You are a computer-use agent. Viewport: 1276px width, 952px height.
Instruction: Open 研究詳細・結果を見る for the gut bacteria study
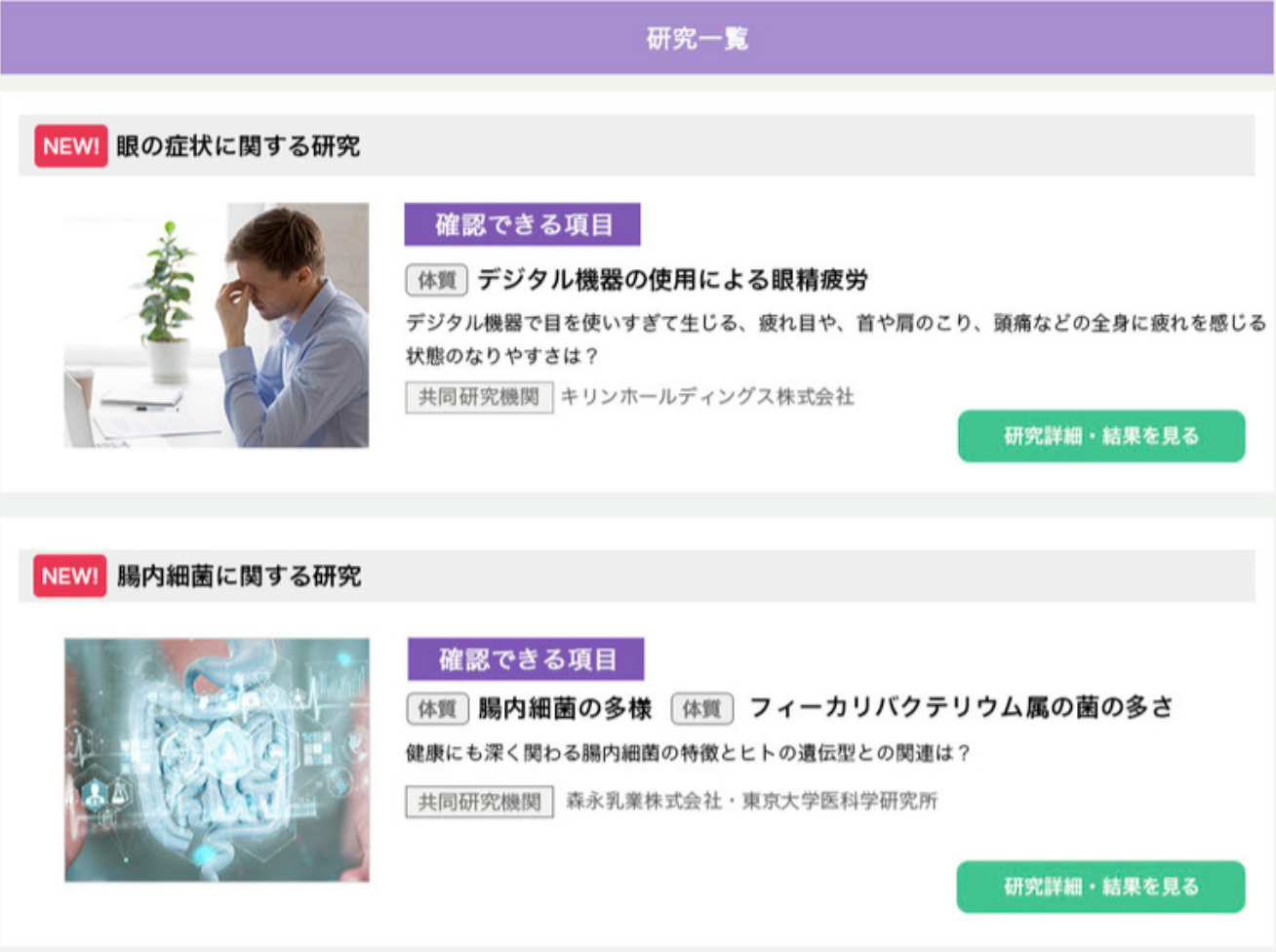click(x=1100, y=887)
